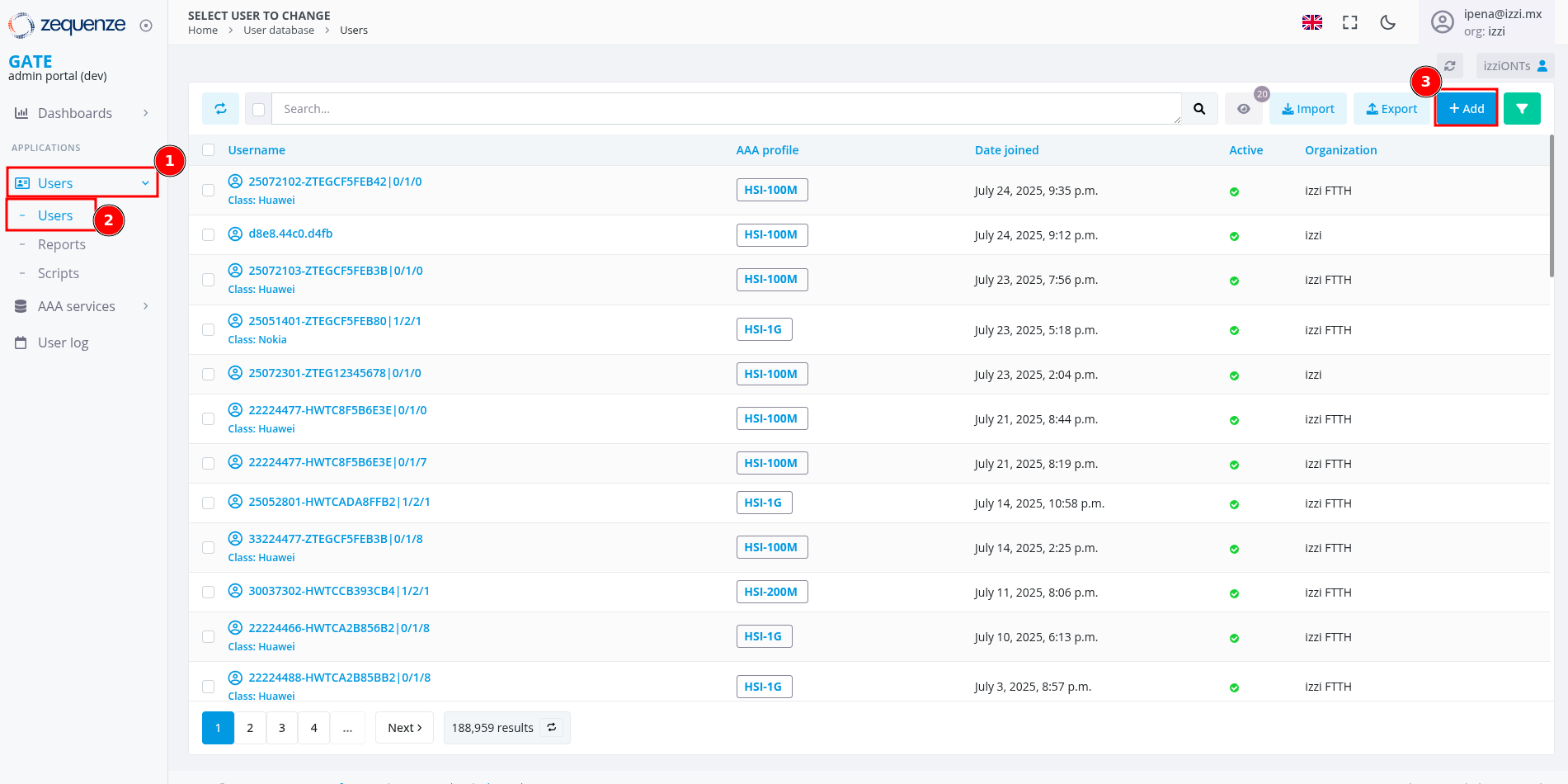This screenshot has height=784, width=1568.
Task: Click the sidebar pin icon beside logo
Action: [x=146, y=26]
